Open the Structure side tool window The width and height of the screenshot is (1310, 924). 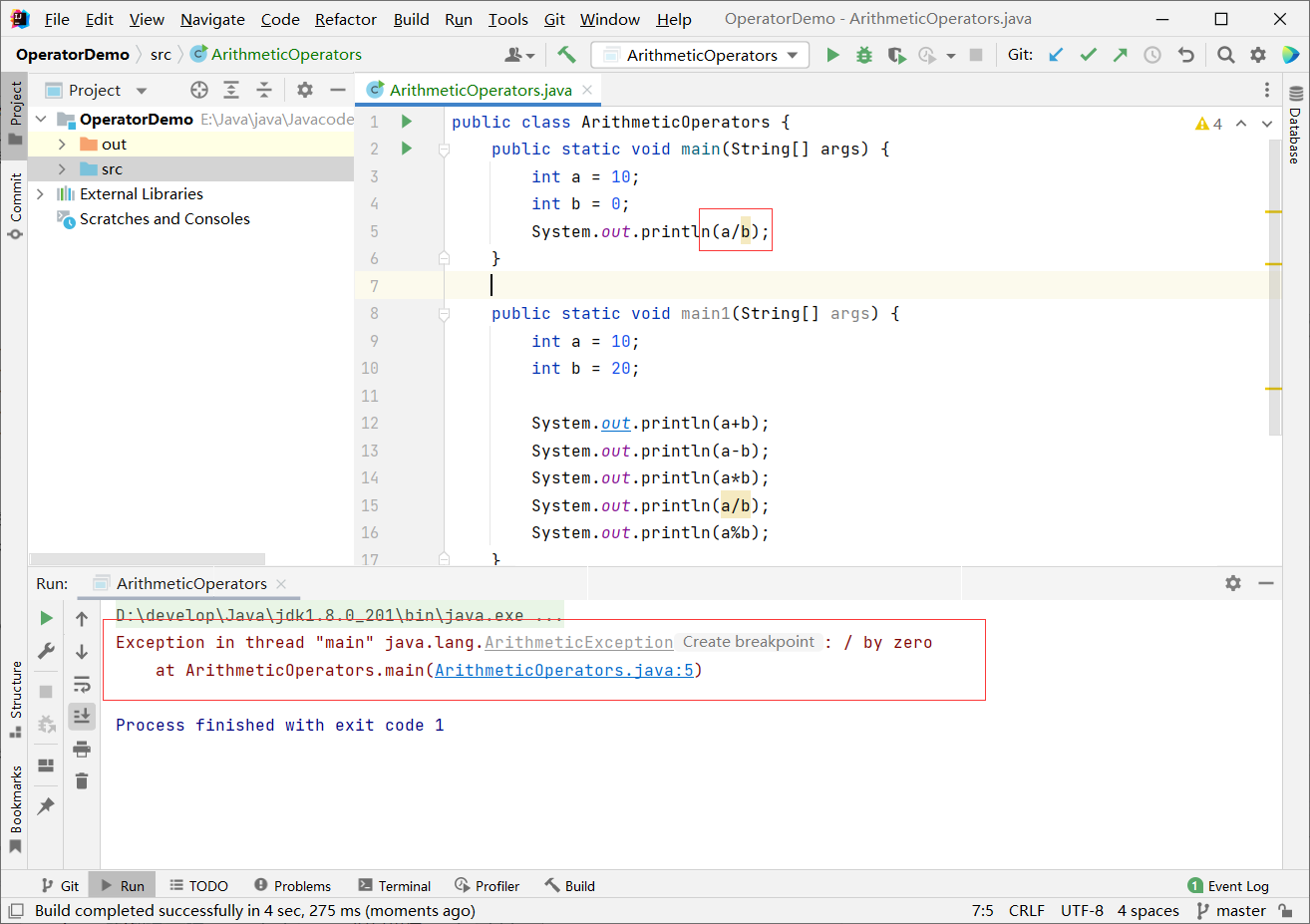(15, 699)
